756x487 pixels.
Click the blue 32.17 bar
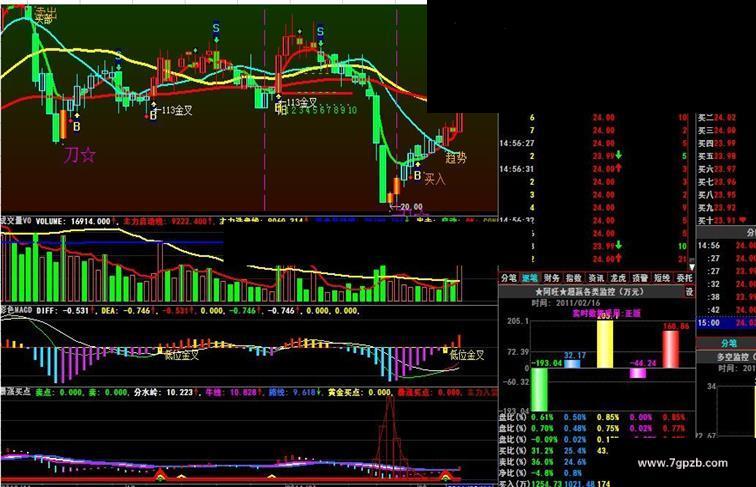click(572, 364)
